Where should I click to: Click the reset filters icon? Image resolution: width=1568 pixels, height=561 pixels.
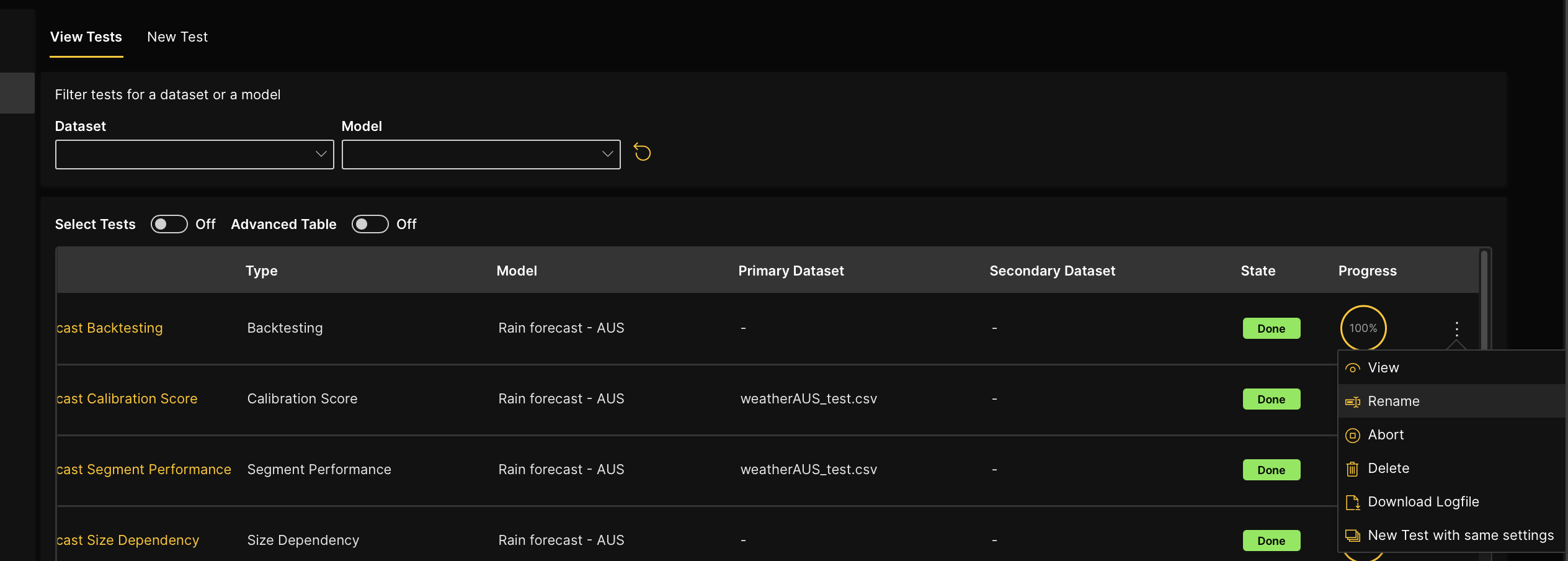click(642, 153)
